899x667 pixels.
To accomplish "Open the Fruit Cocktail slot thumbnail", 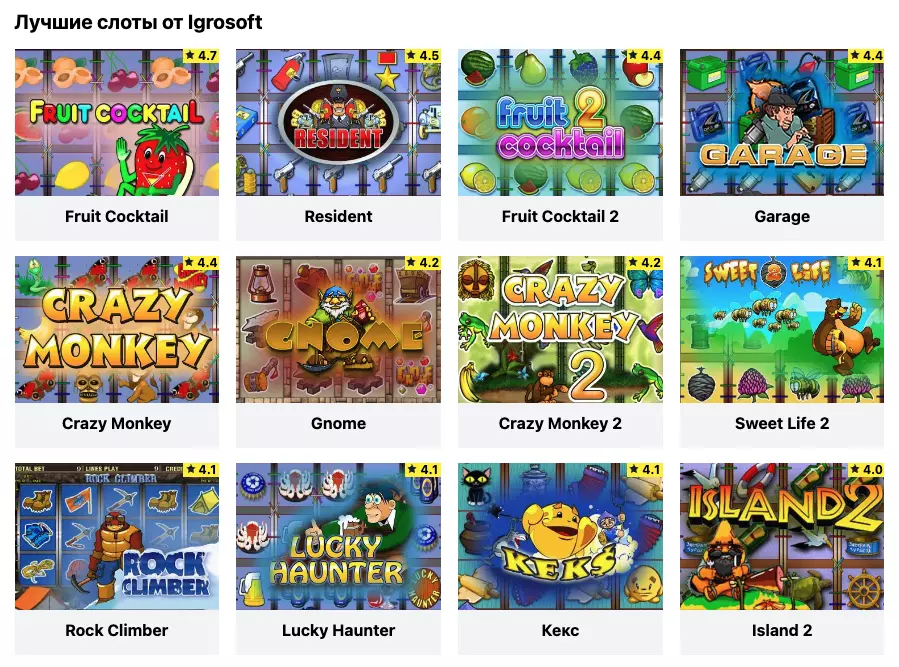I will 116,122.
